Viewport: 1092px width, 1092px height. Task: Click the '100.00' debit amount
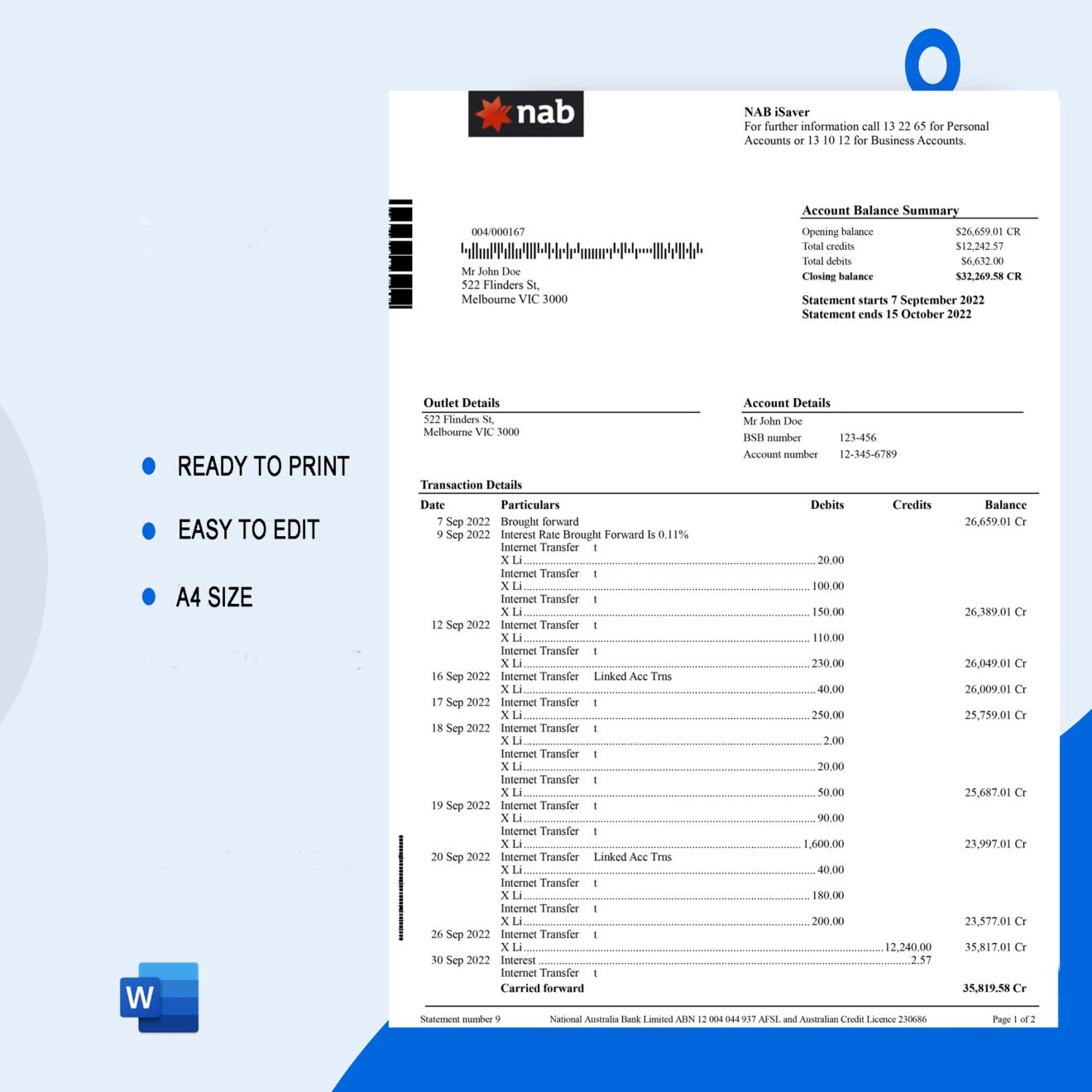click(828, 587)
